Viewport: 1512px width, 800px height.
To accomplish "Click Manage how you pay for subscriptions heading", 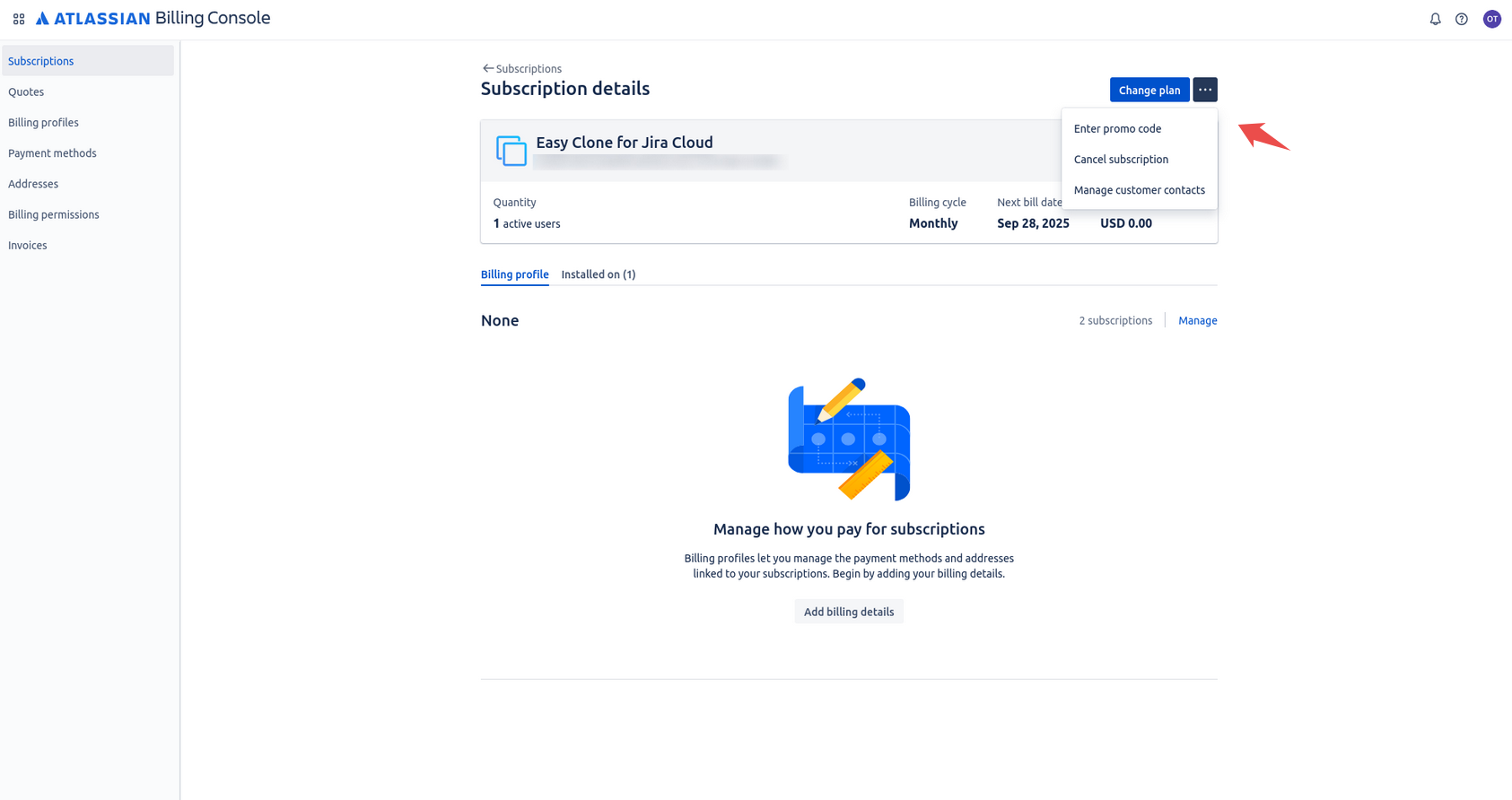I will point(849,529).
